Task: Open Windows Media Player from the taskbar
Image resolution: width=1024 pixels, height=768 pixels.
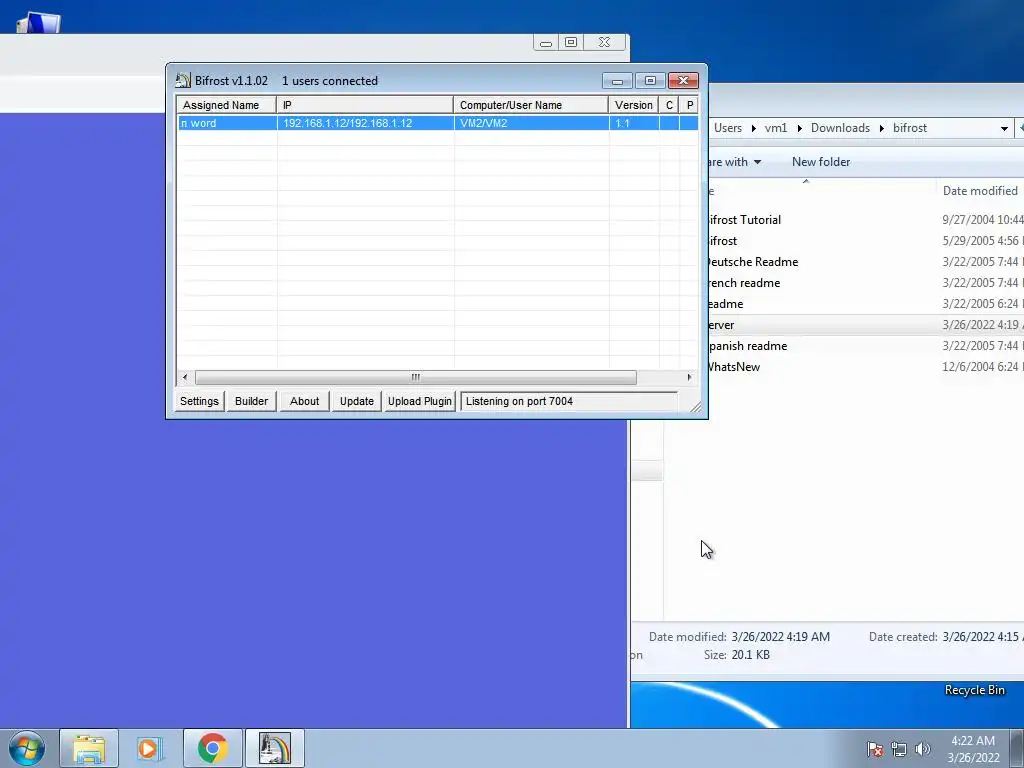Action: 150,748
